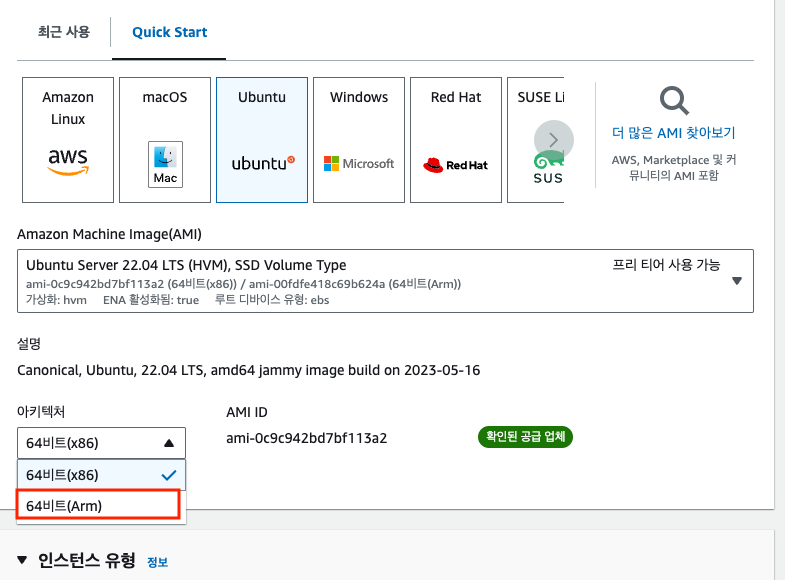Open the Ubuntu Server 22.04 AMI dropdown
This screenshot has height=580, width=785.
(x=385, y=281)
